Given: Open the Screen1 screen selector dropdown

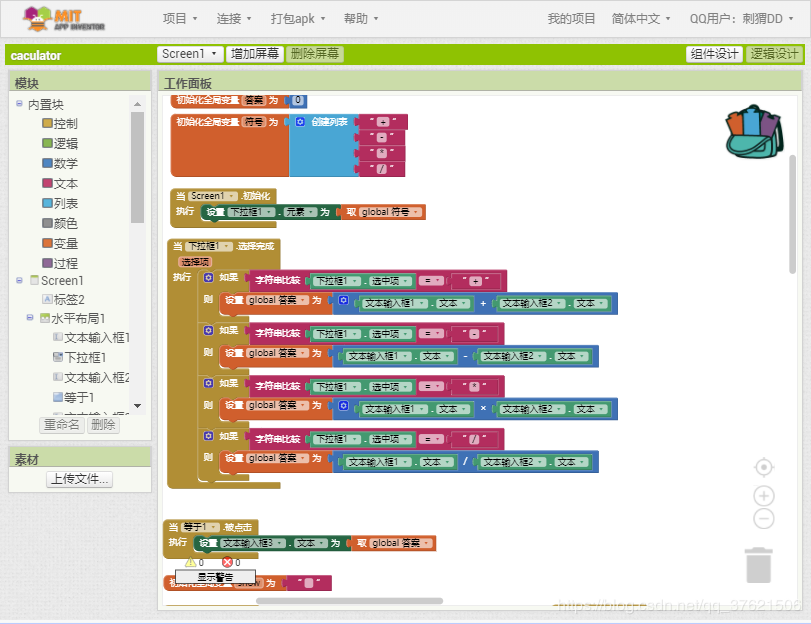Looking at the screenshot, I should [x=189, y=55].
